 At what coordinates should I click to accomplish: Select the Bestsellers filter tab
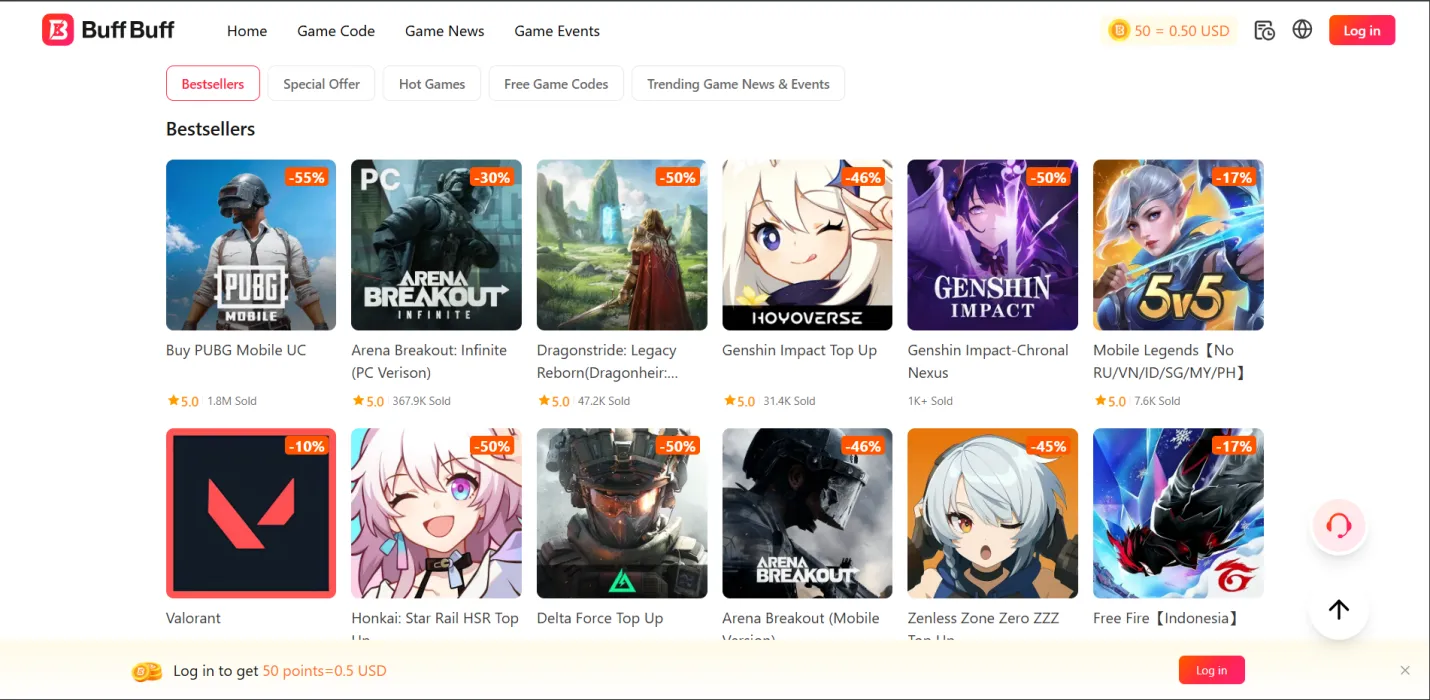[213, 84]
